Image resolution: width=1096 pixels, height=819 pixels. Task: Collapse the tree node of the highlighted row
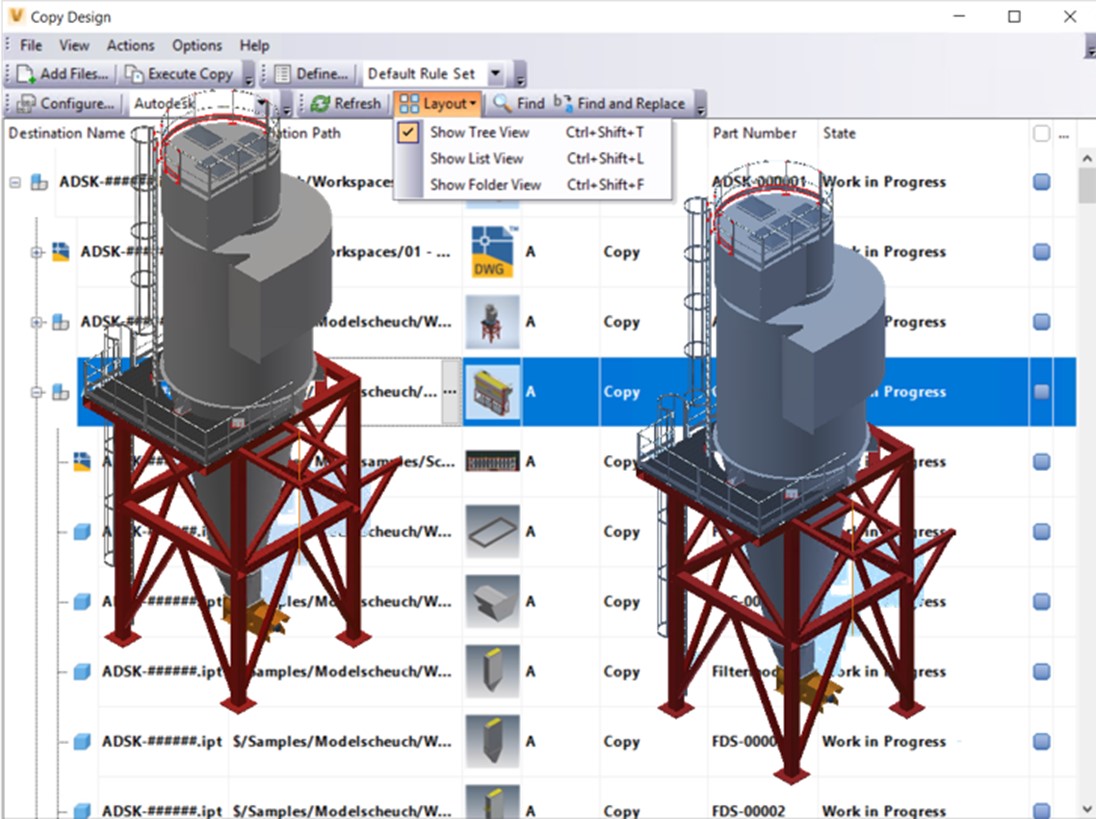[x=36, y=392]
